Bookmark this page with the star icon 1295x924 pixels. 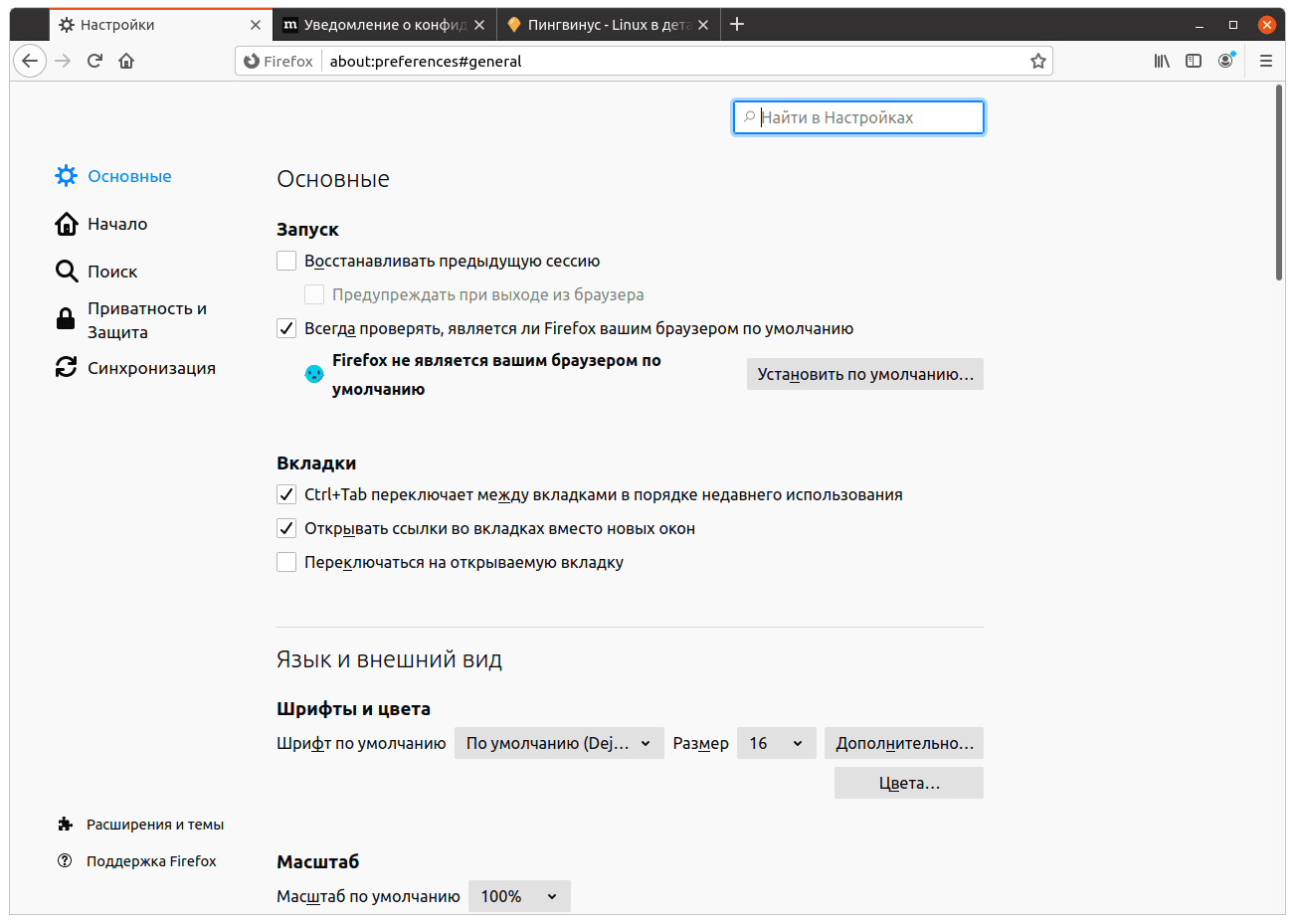click(1038, 61)
